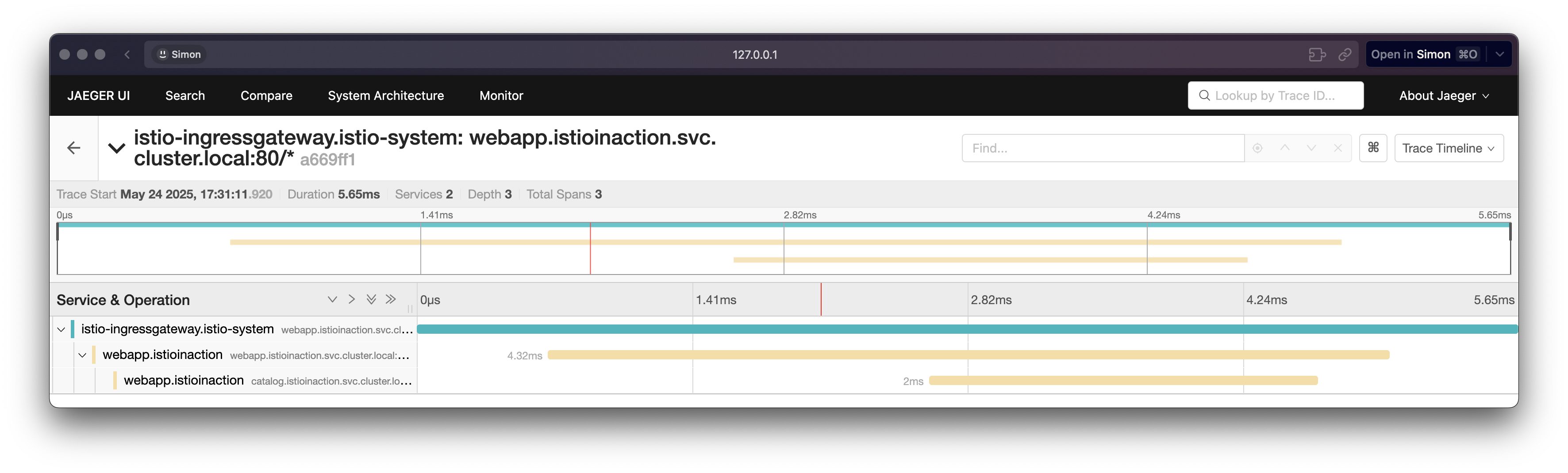Click expand one level chevron icon

point(332,299)
